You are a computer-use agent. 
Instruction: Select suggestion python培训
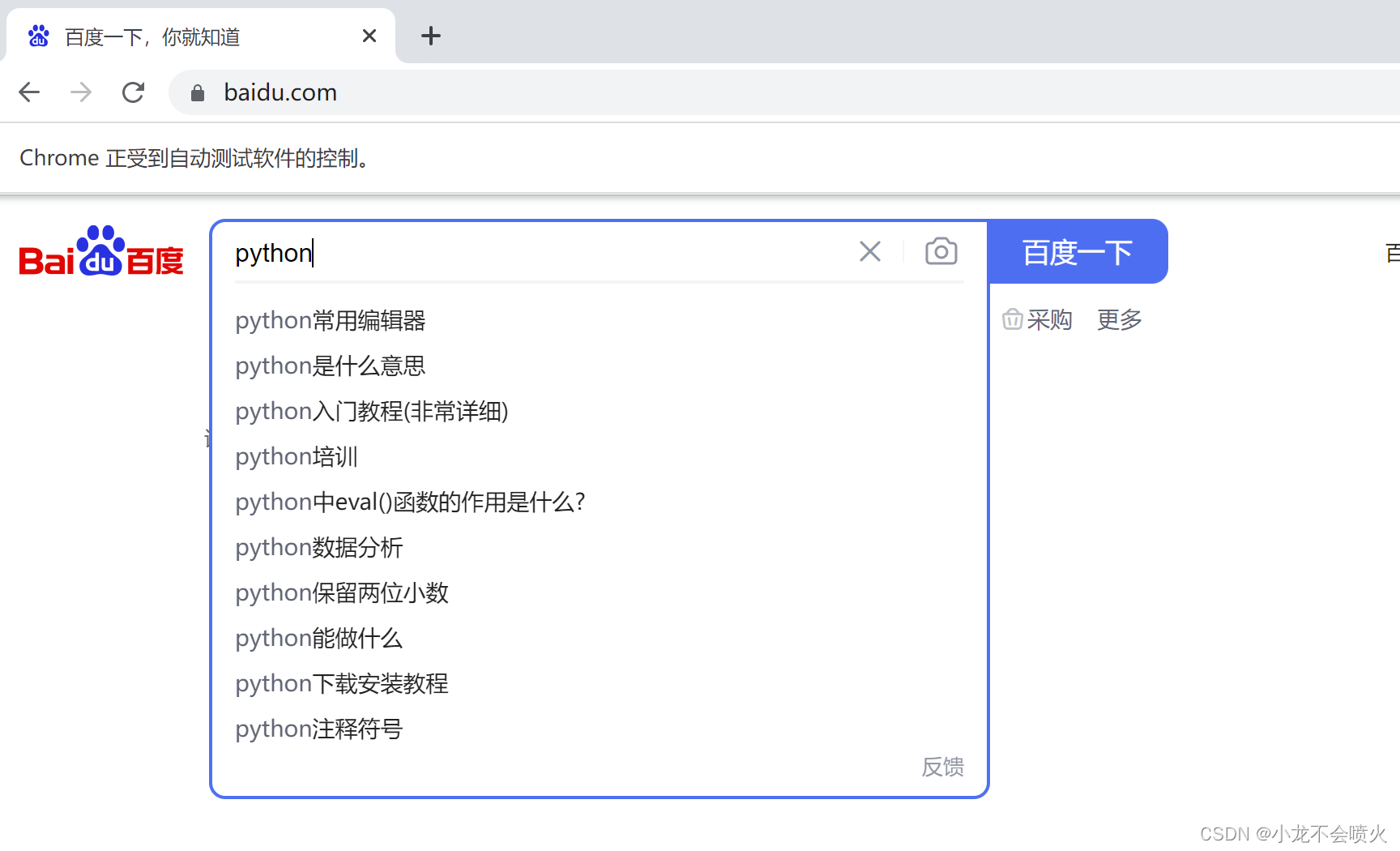(600, 457)
